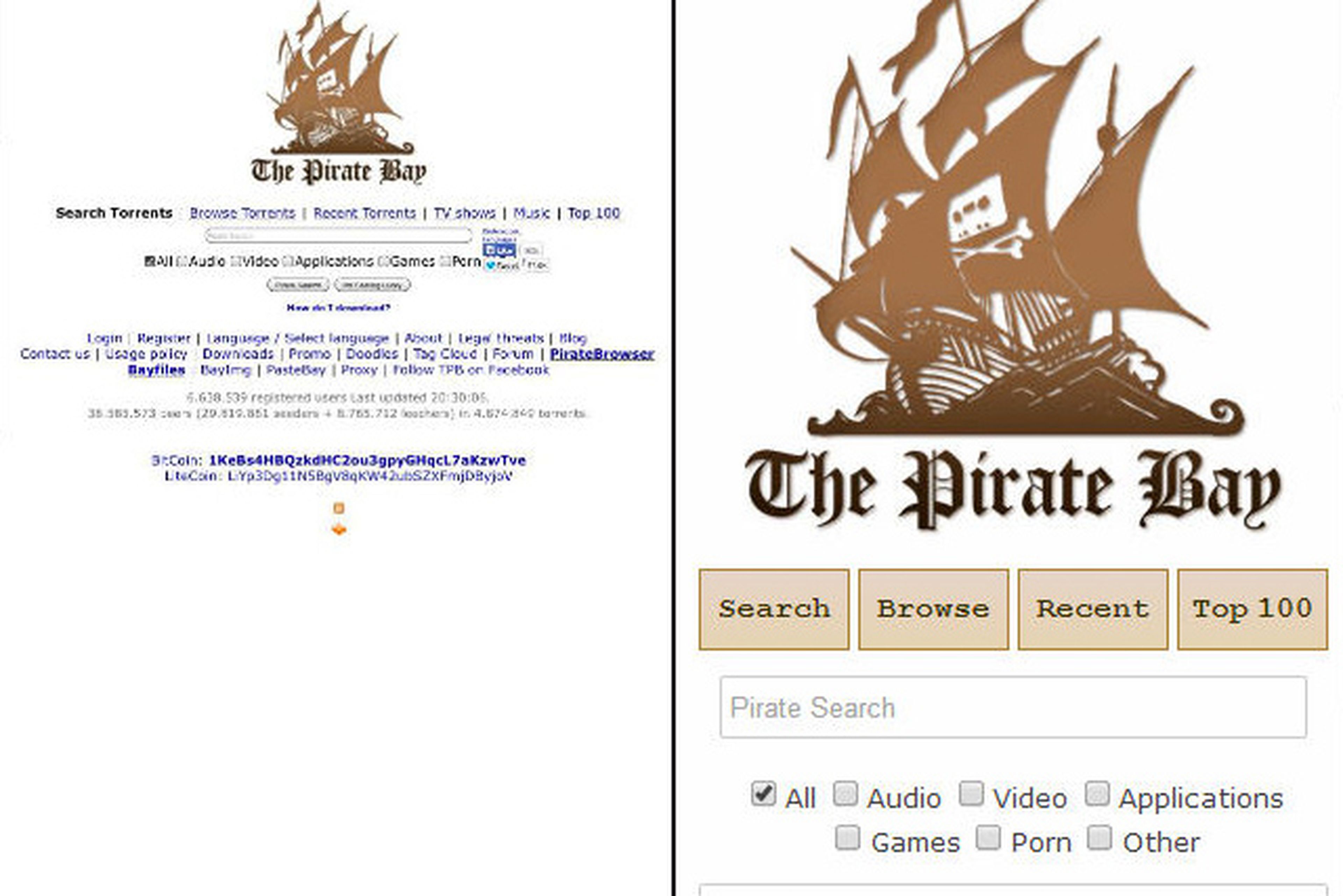This screenshot has width=1343, height=896.
Task: Switch to the Recent tab button
Action: [1093, 609]
